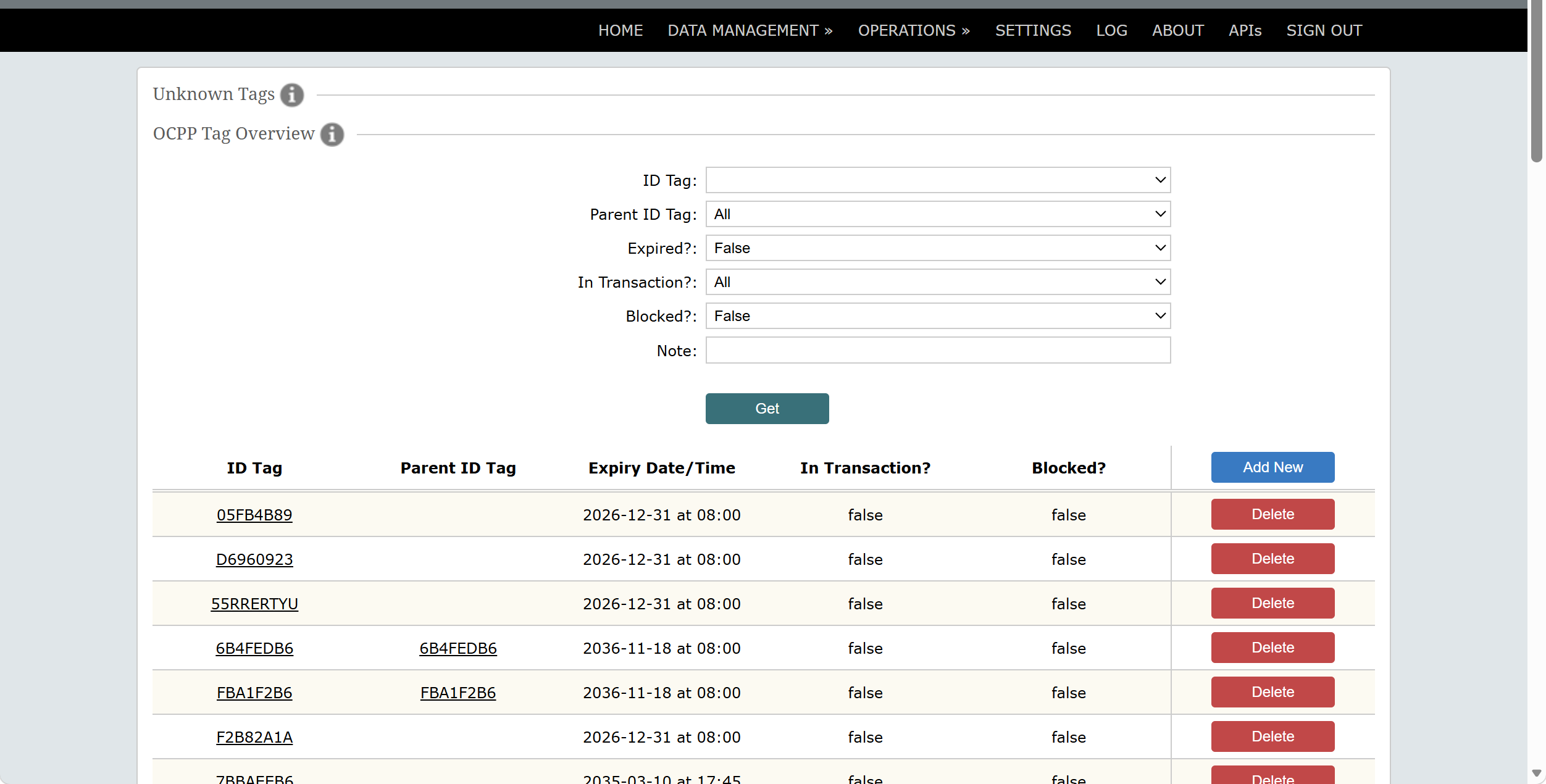Viewport: 1546px width, 784px height.
Task: Open ID tag FBA1F2B6 in ID Tag column
Action: [x=254, y=693]
